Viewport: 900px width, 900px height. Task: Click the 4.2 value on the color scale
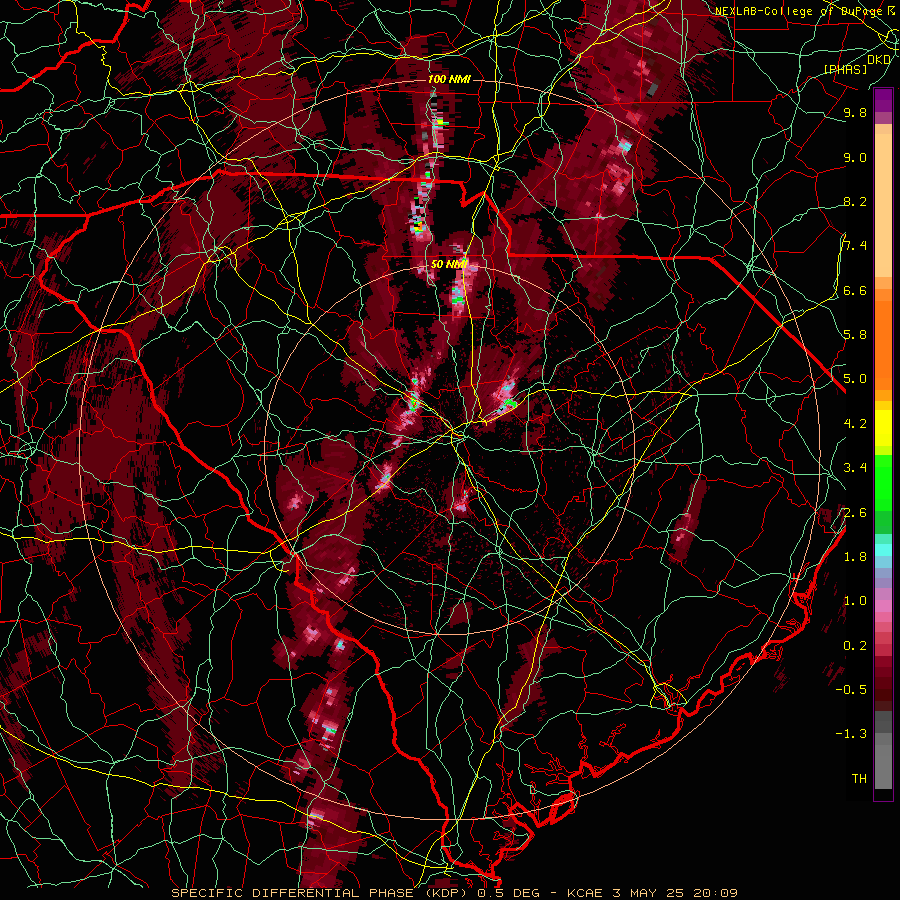click(x=855, y=424)
